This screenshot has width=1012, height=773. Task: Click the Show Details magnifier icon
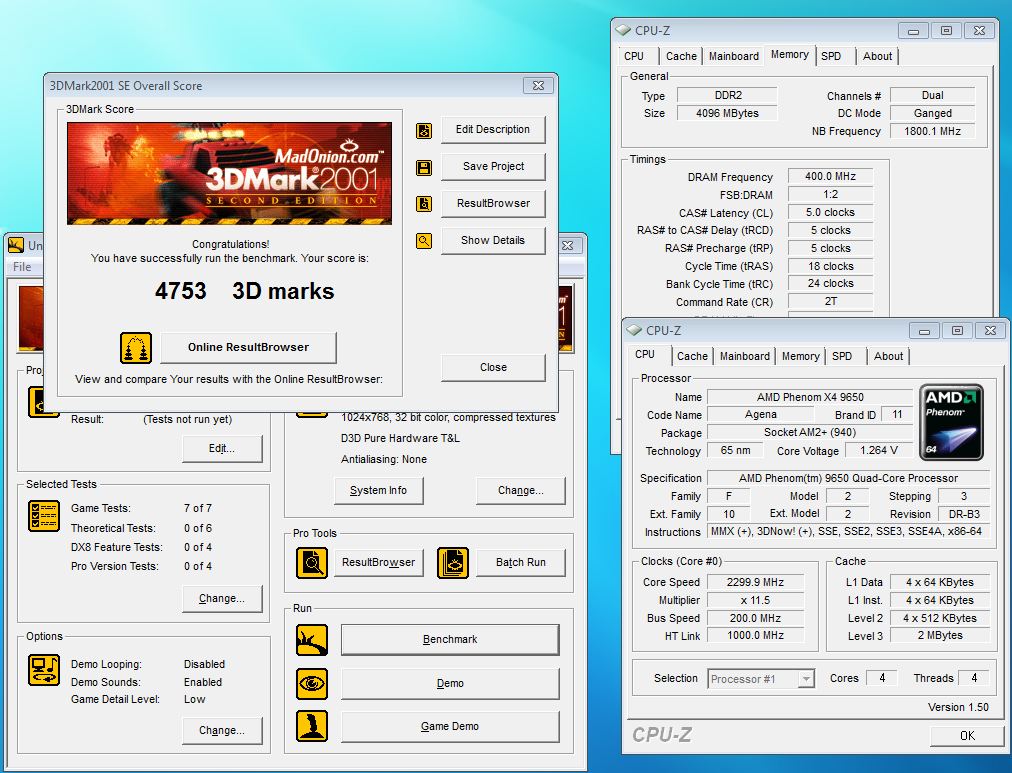click(424, 241)
